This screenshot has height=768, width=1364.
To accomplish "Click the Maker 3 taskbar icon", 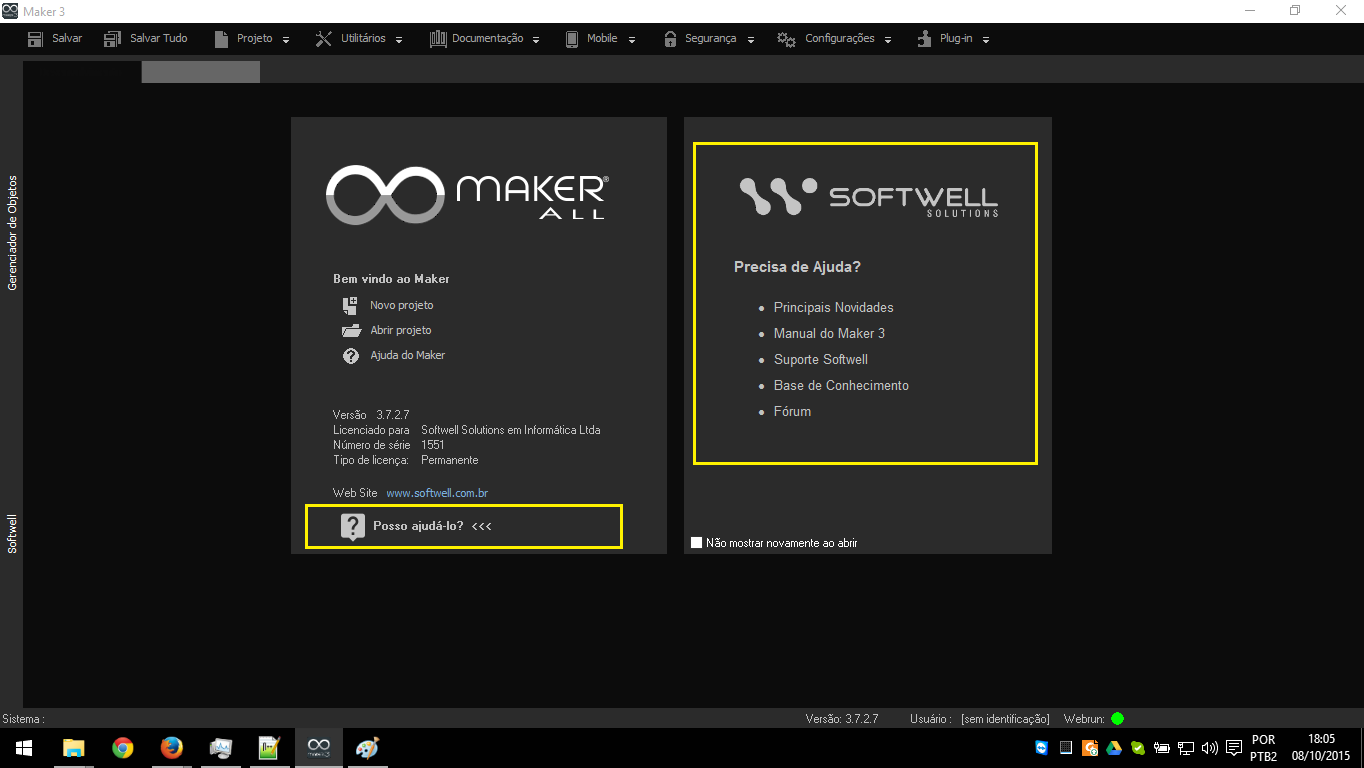I will coord(319,748).
